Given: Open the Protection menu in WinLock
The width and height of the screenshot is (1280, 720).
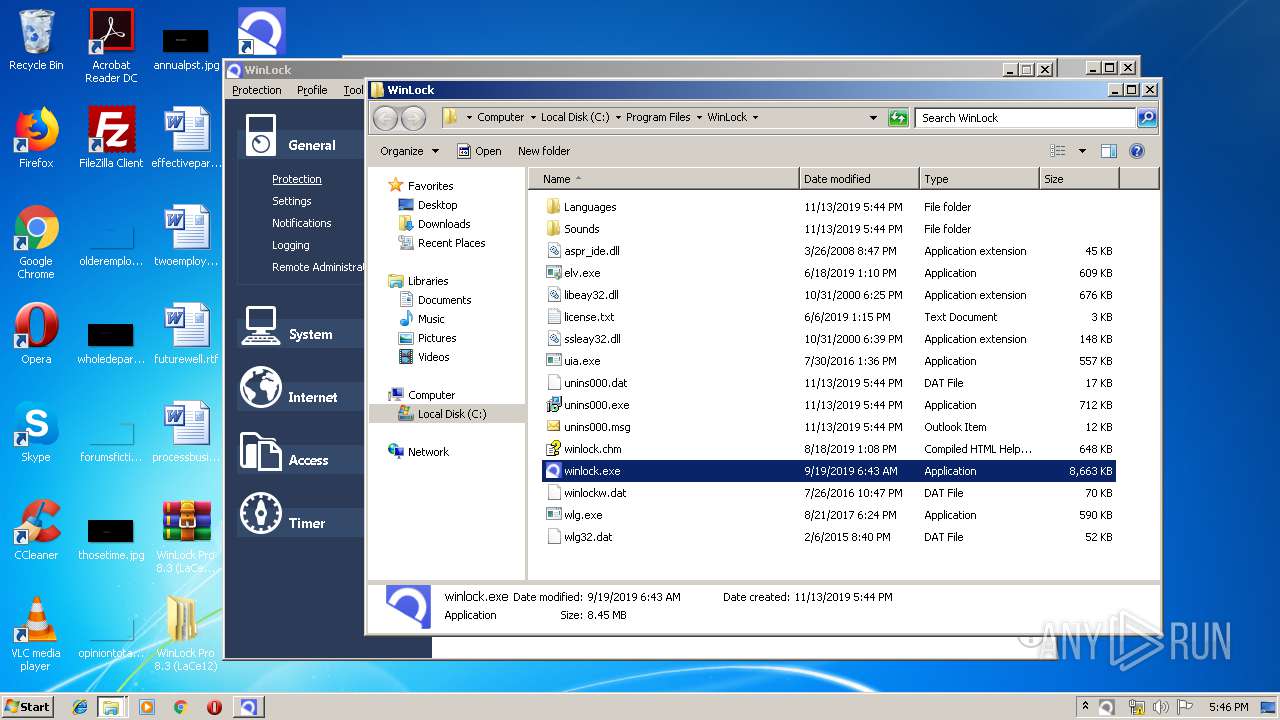Looking at the screenshot, I should tap(257, 90).
